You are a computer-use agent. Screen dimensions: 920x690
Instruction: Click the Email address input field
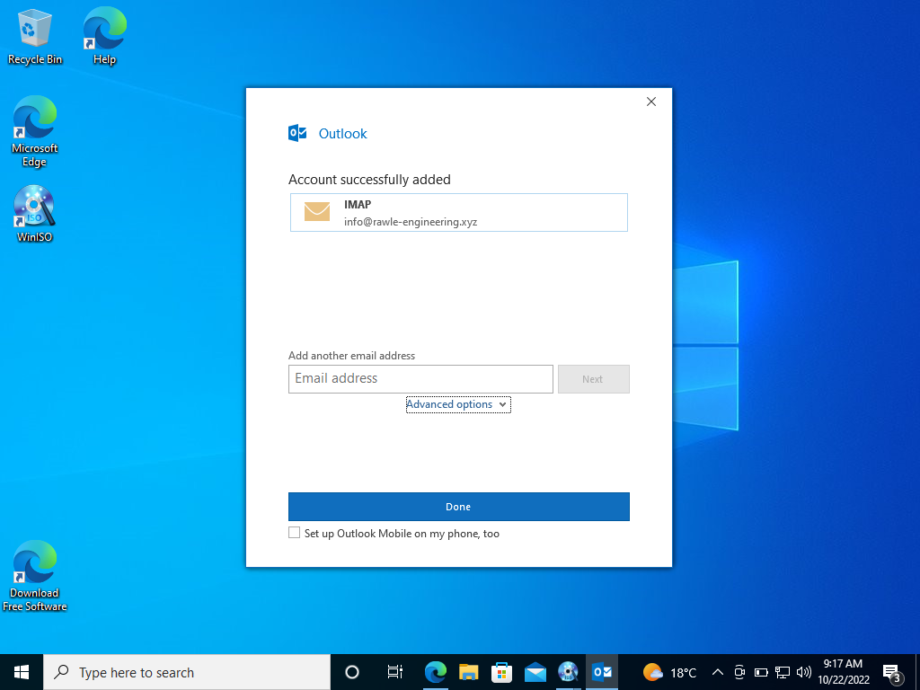click(x=420, y=379)
